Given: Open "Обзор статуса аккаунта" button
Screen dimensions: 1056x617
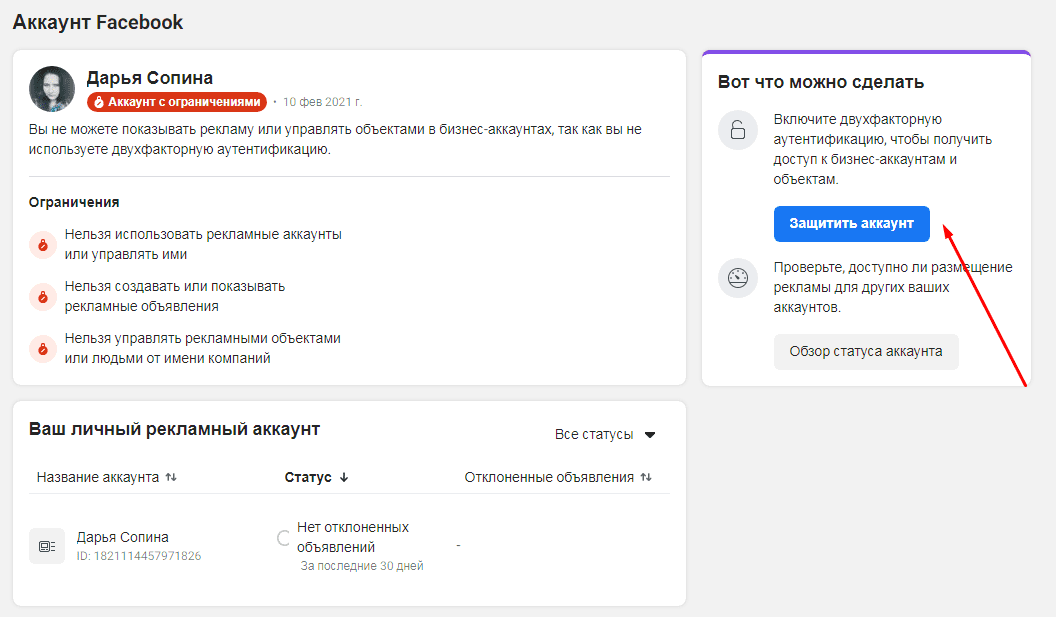Looking at the screenshot, I should click(865, 352).
